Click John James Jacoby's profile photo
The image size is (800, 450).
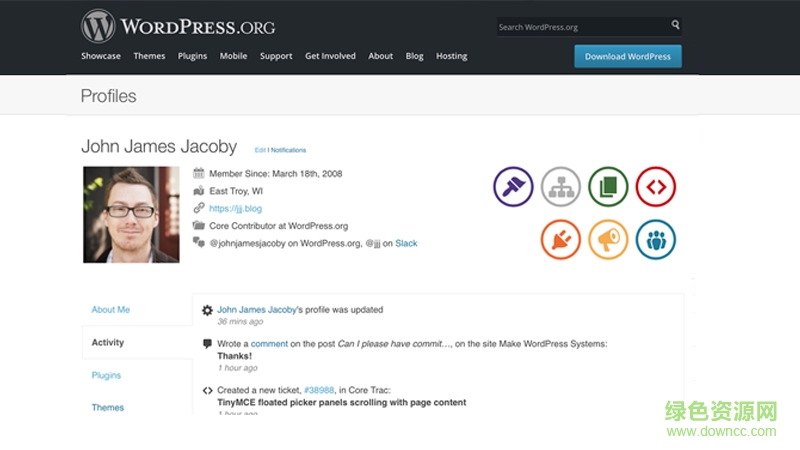click(132, 215)
